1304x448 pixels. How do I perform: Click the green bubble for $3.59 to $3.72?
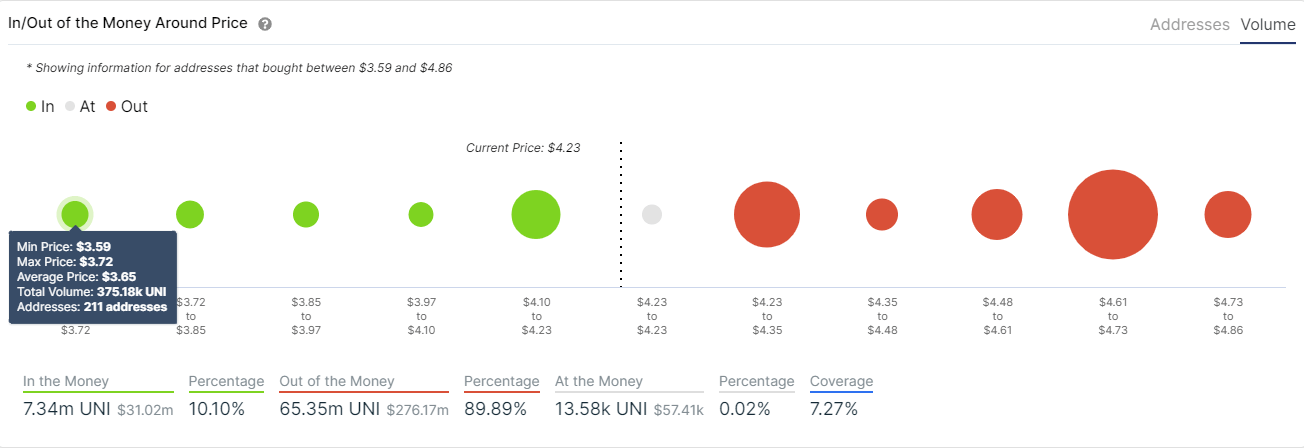pyautogui.click(x=75, y=214)
